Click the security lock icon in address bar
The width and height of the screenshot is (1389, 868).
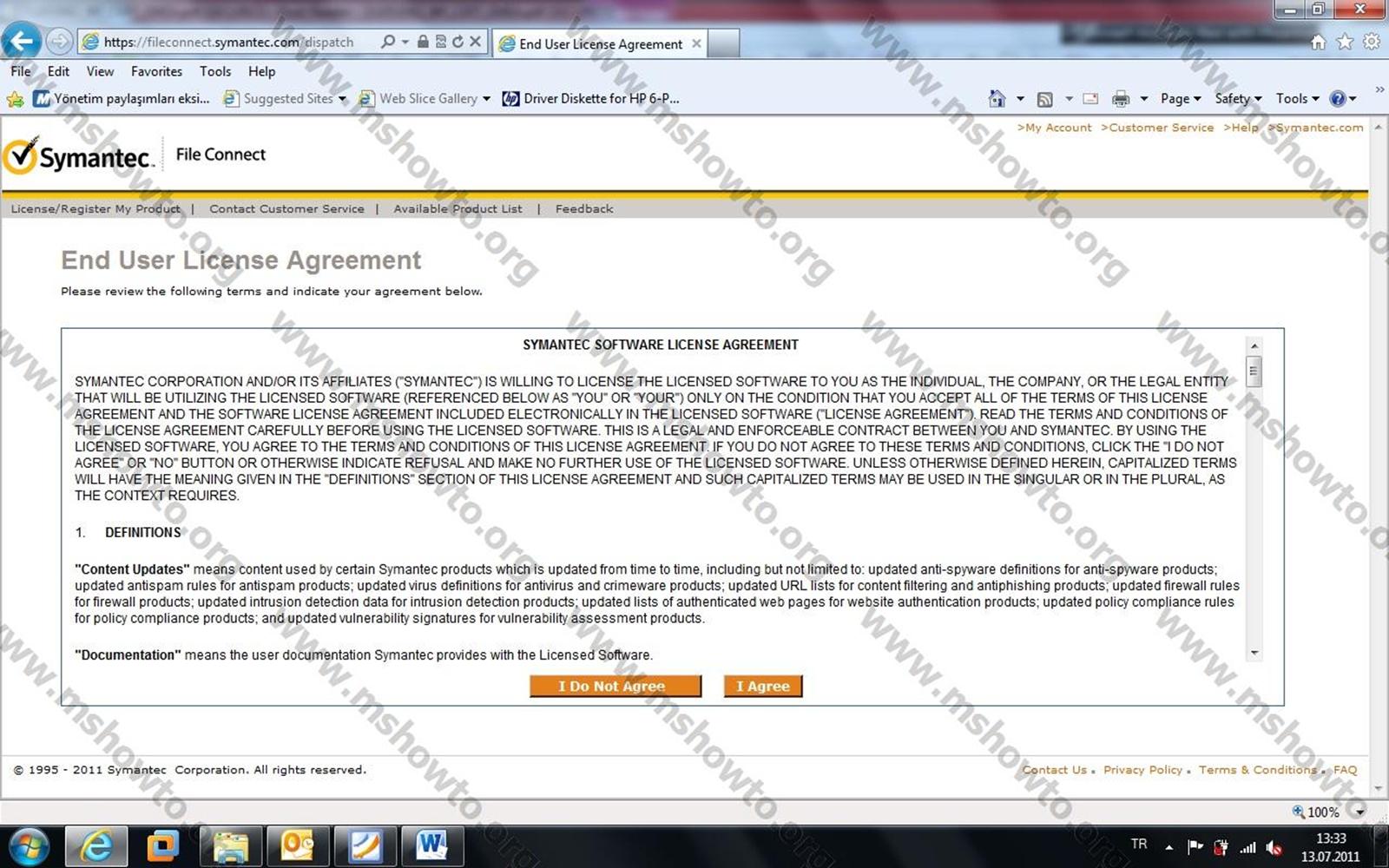click(423, 42)
